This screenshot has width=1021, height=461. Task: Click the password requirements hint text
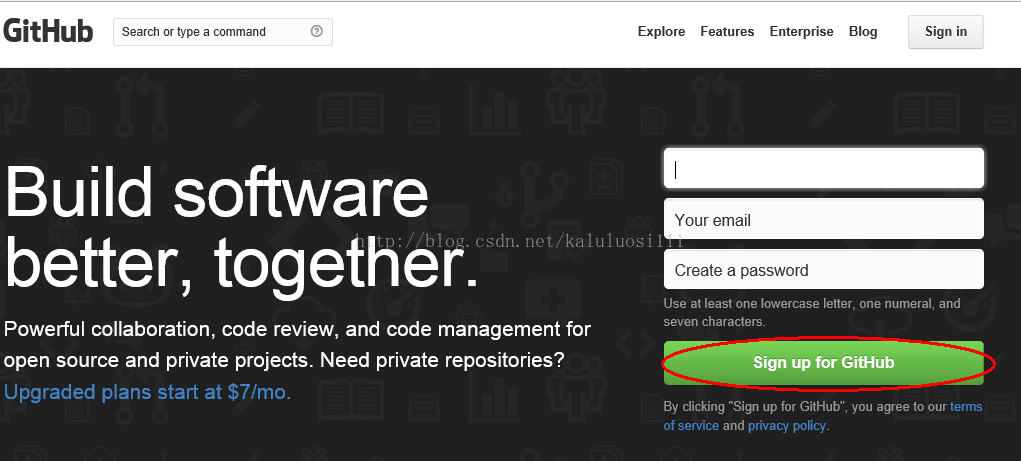point(811,313)
